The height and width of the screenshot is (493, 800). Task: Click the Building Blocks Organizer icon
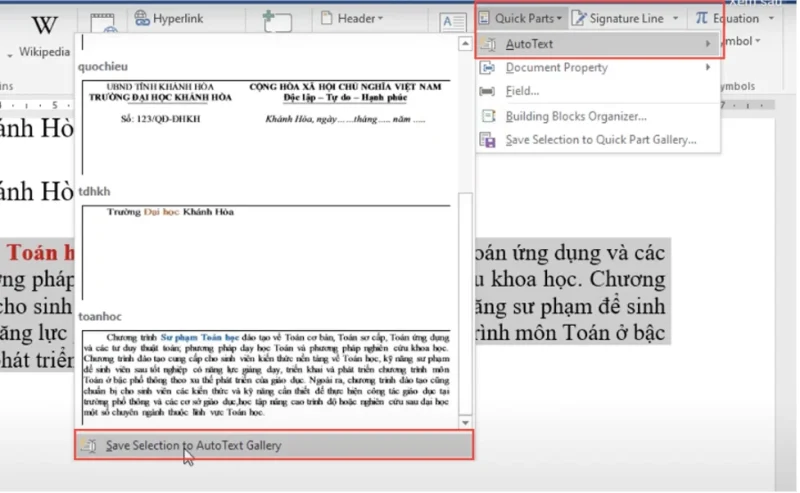(x=488, y=116)
